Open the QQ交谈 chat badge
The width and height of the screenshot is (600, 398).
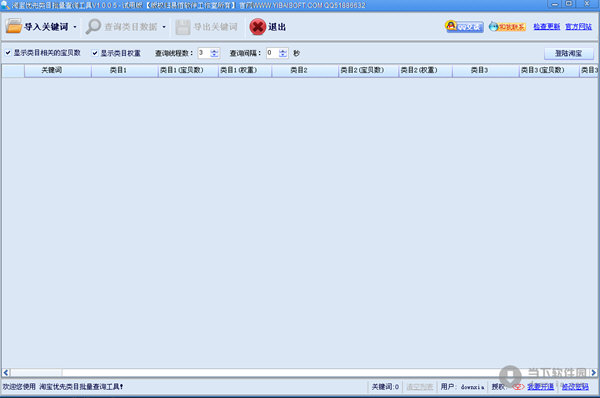(464, 26)
